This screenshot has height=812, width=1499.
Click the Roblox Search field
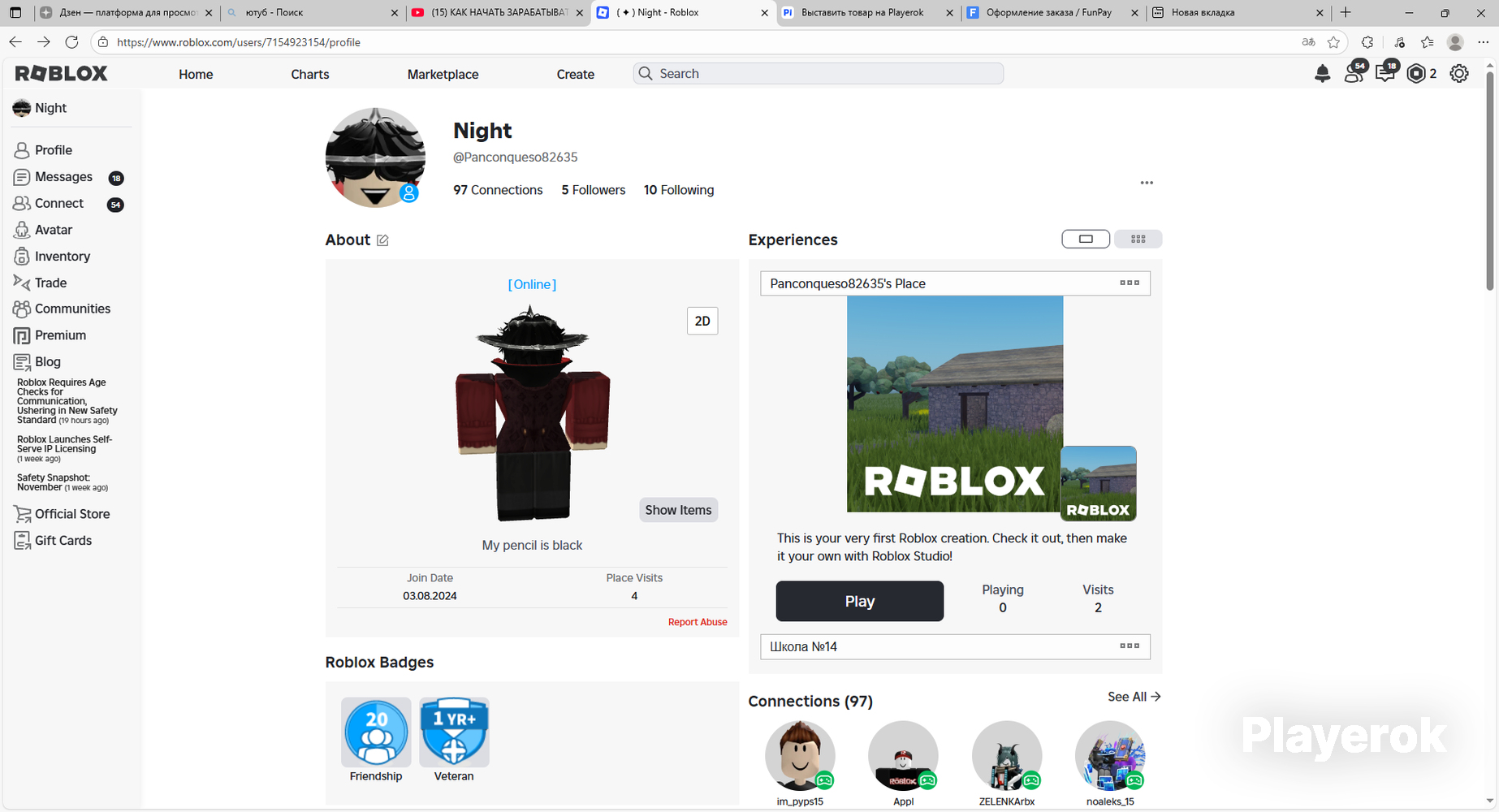tap(819, 74)
